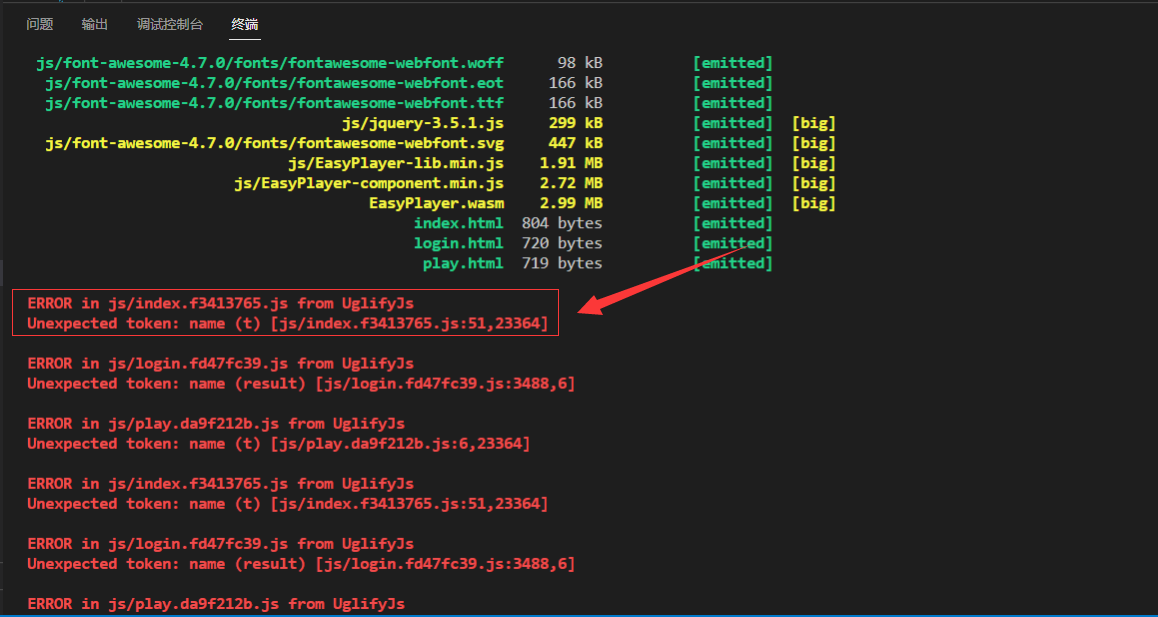Select the 调试控制台 tab
The height and width of the screenshot is (617, 1158).
point(170,24)
